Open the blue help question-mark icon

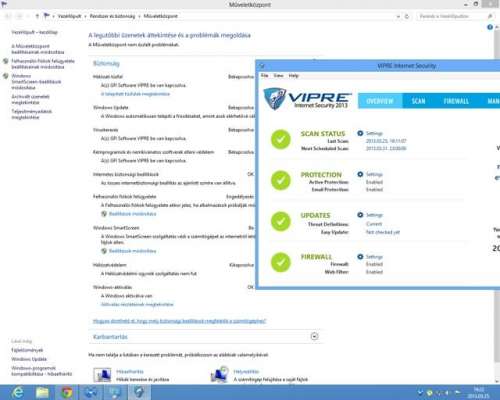pos(490,27)
